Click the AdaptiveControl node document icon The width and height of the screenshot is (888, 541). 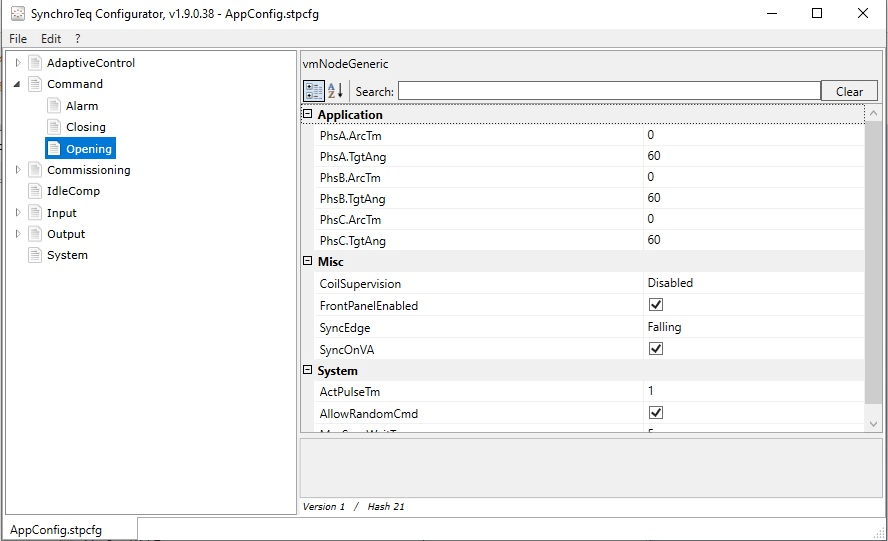pyautogui.click(x=35, y=63)
